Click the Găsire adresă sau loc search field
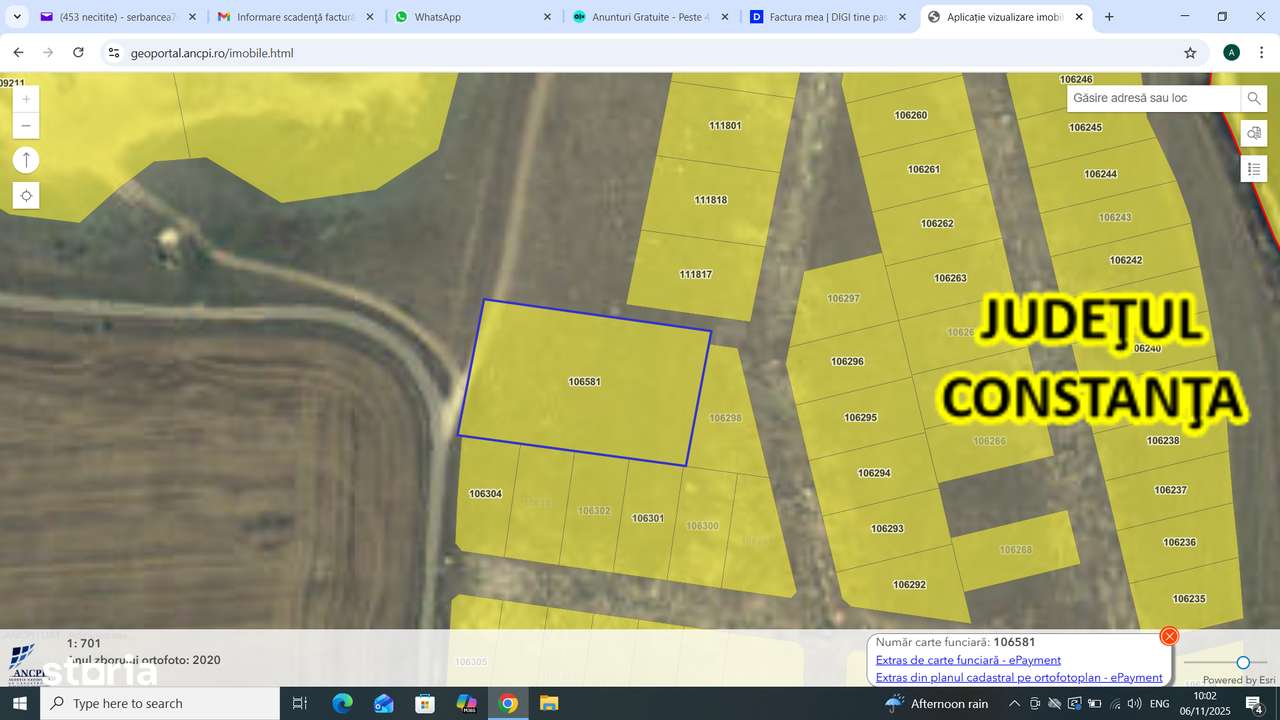The width and height of the screenshot is (1280, 720). 1154,98
